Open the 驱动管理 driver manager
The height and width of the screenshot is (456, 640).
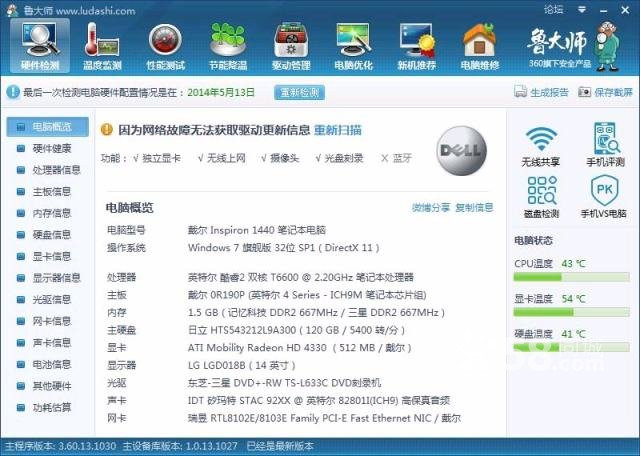[x=291, y=46]
